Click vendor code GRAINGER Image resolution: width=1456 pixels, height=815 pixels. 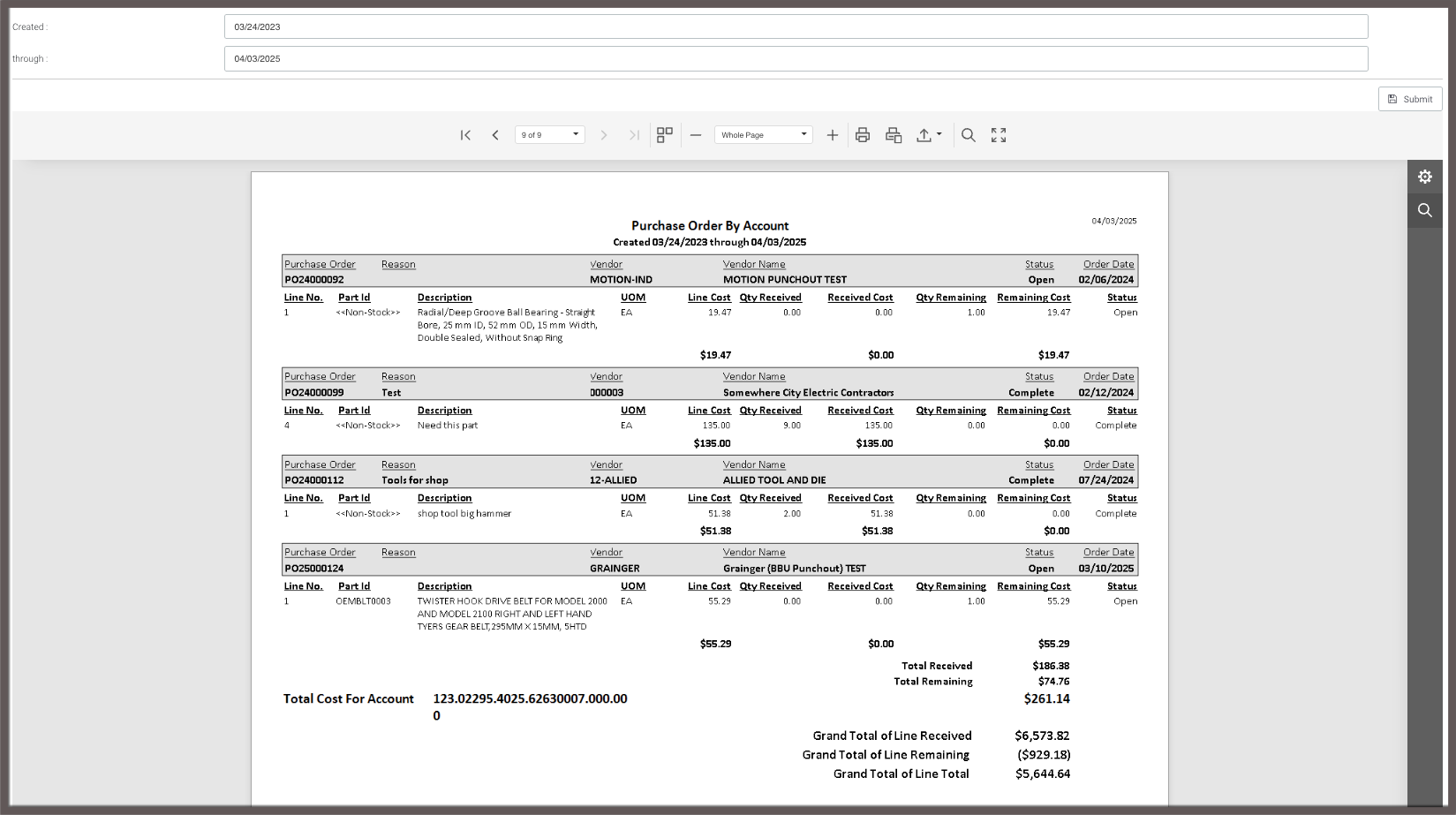pos(615,569)
